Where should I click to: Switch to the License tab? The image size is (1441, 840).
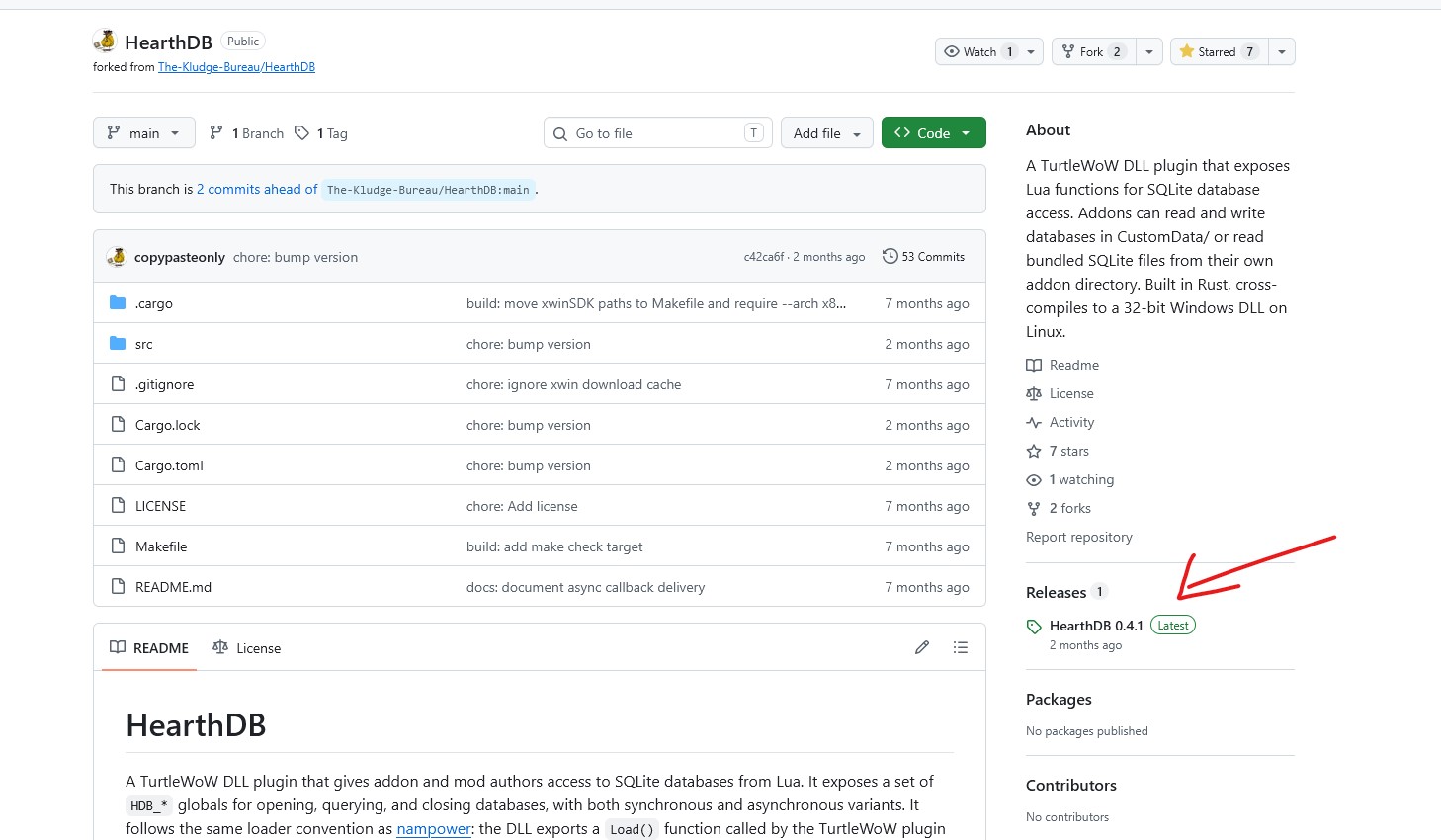(247, 647)
